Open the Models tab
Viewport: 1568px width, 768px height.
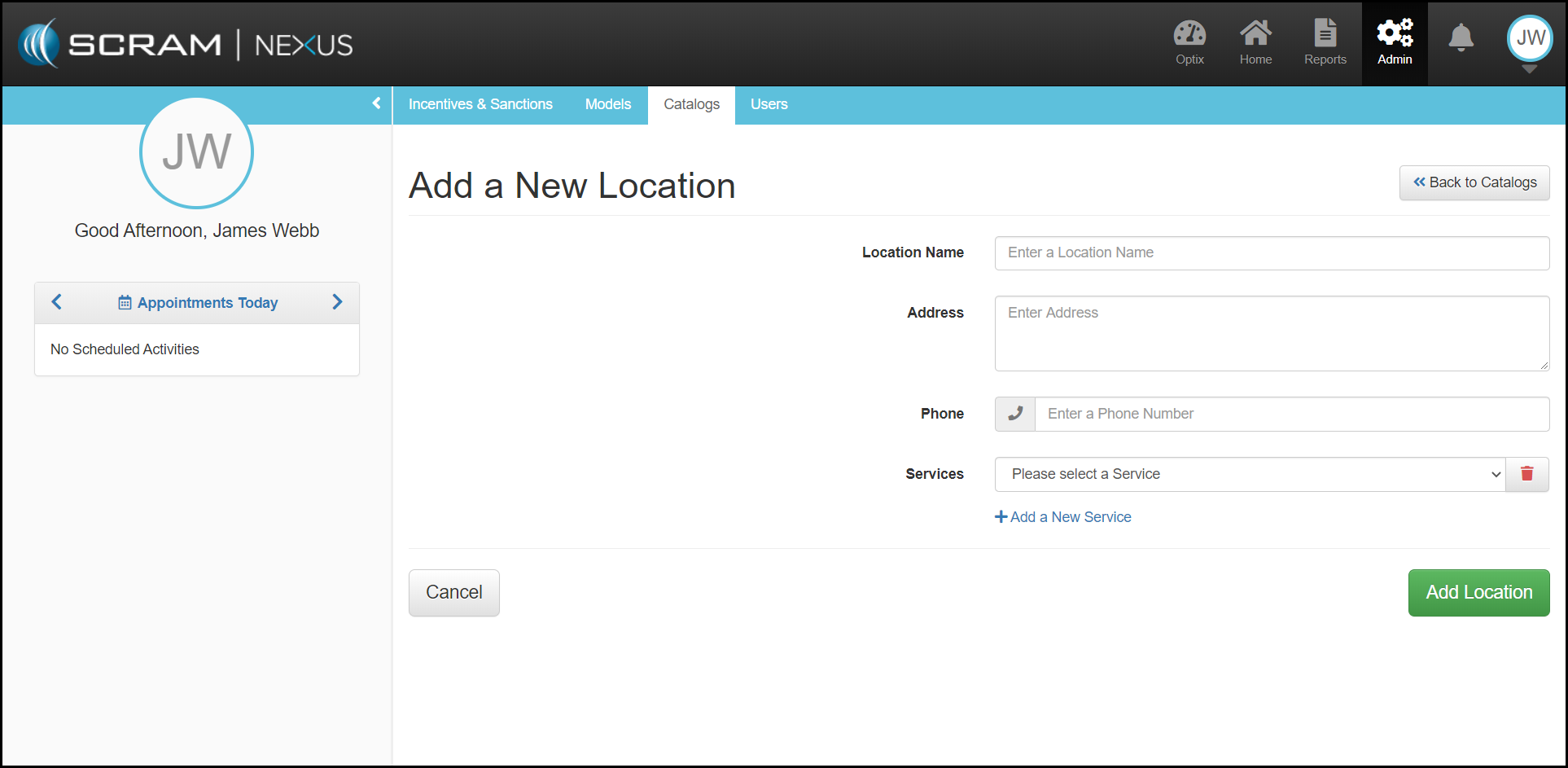tap(607, 104)
